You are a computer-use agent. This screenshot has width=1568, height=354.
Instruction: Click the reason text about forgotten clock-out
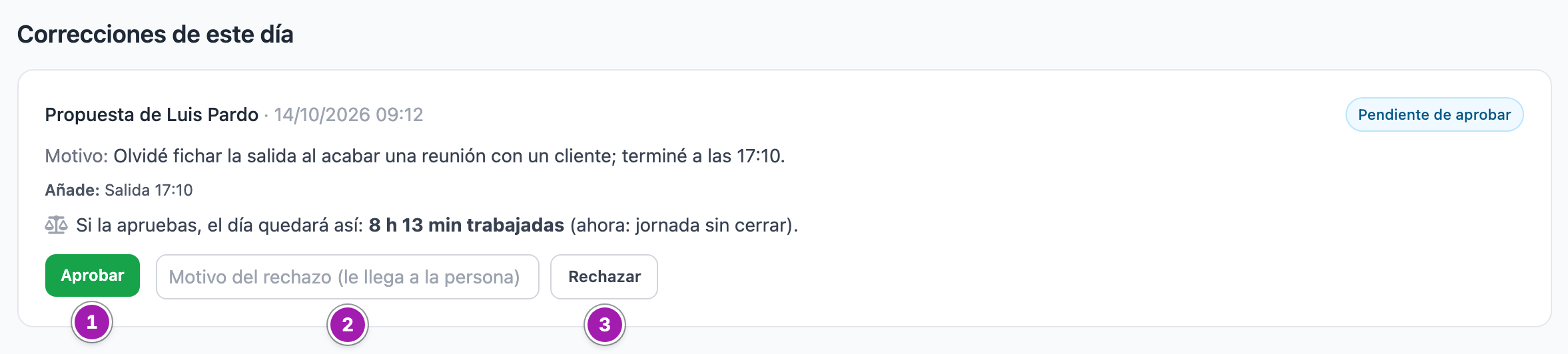449,156
